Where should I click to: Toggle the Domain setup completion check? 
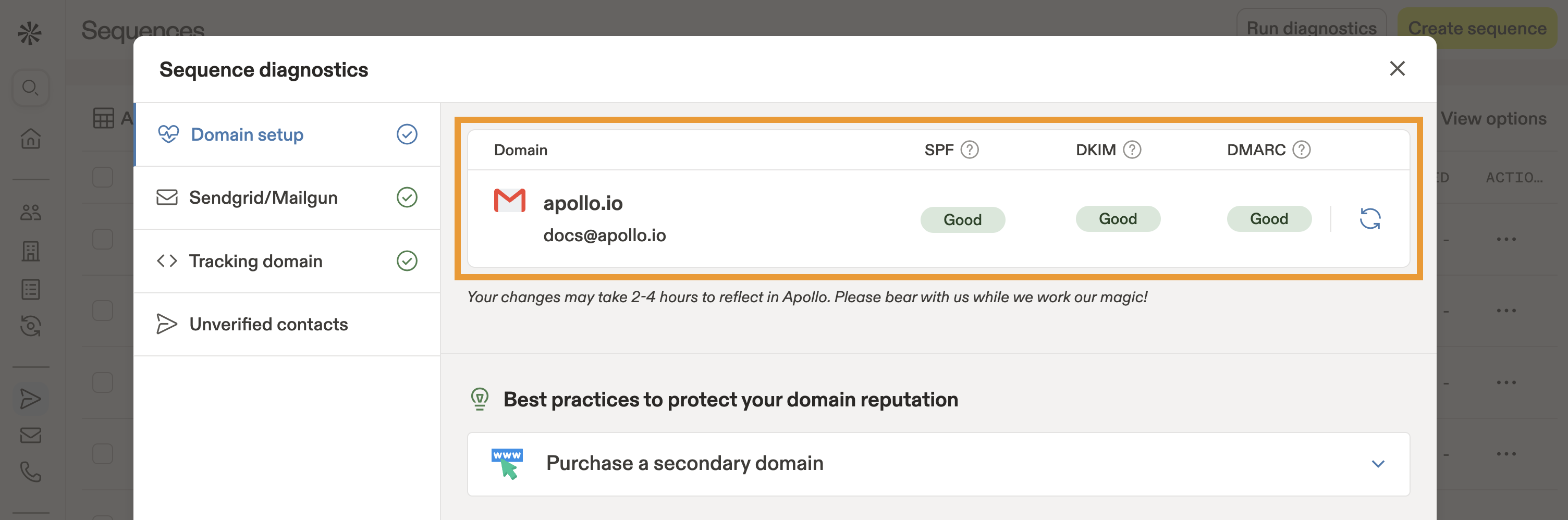[407, 134]
